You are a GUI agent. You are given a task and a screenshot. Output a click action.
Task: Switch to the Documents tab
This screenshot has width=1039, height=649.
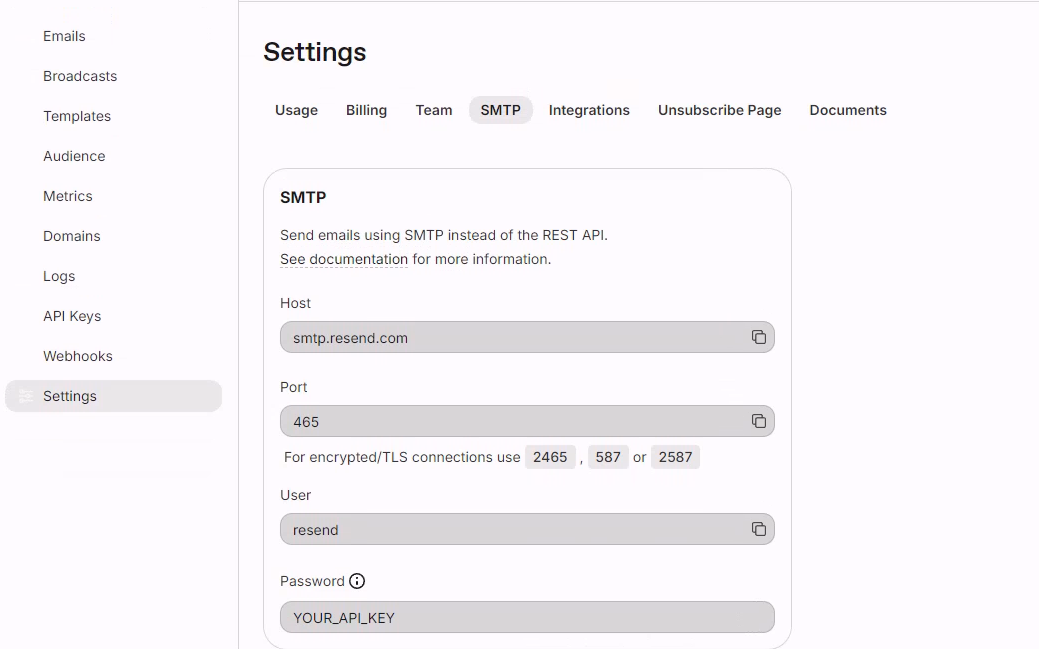click(848, 110)
